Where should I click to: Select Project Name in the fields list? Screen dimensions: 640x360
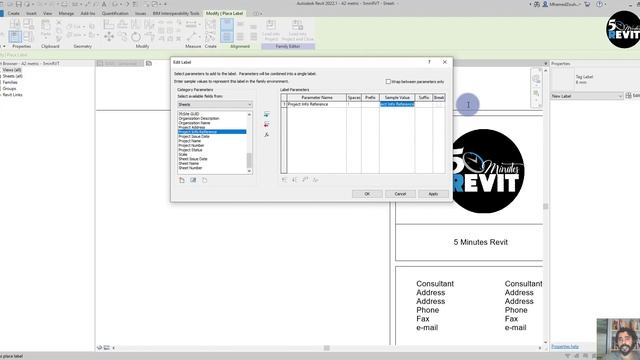click(x=190, y=141)
